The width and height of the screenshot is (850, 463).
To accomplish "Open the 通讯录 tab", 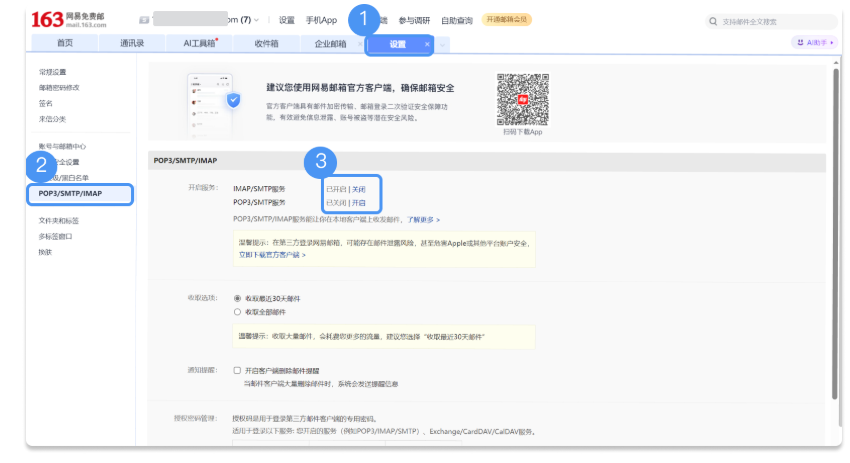I will [x=132, y=43].
